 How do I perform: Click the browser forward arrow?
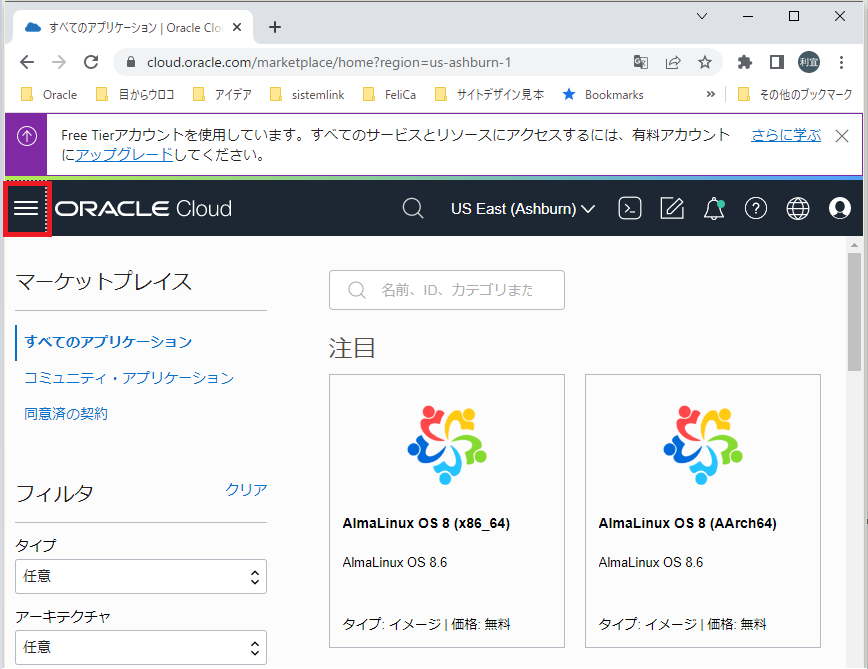[x=59, y=62]
